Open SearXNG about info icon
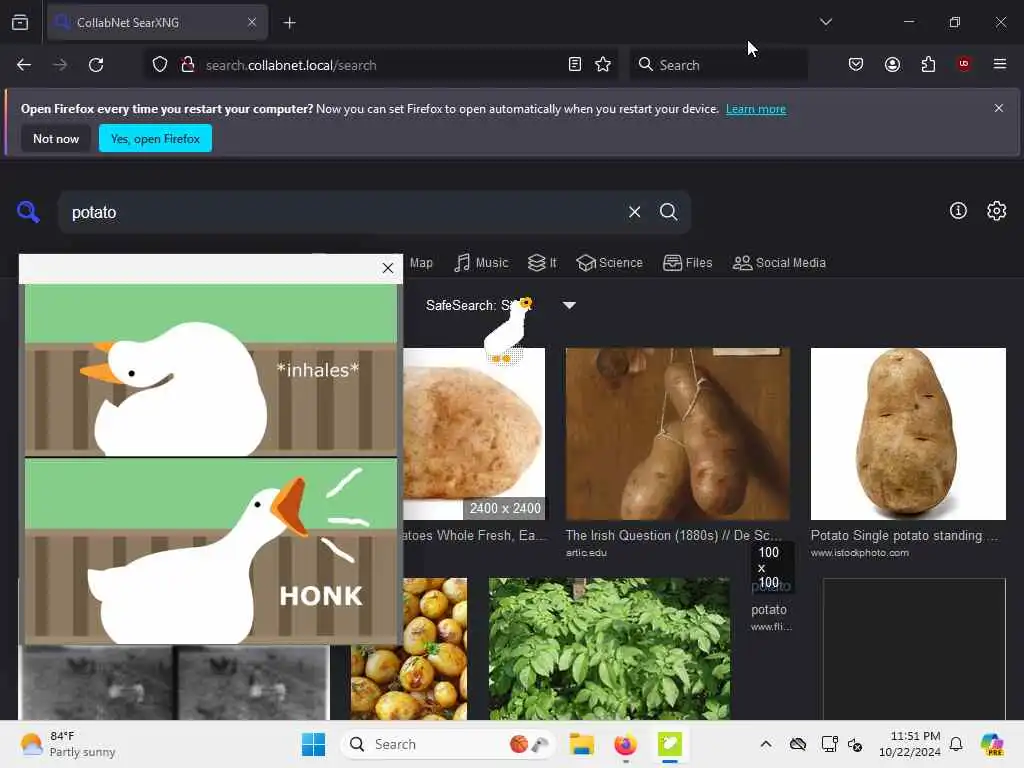This screenshot has width=1024, height=768. 958,211
